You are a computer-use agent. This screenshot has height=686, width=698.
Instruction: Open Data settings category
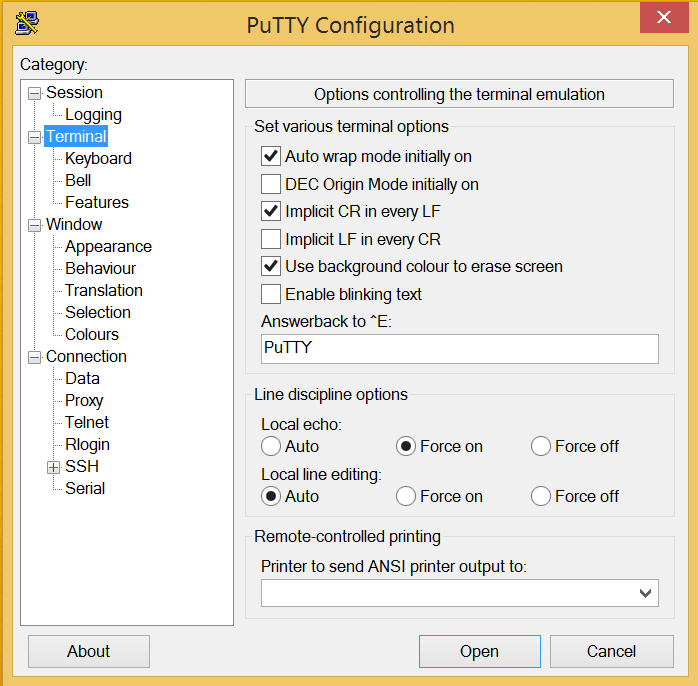82,378
